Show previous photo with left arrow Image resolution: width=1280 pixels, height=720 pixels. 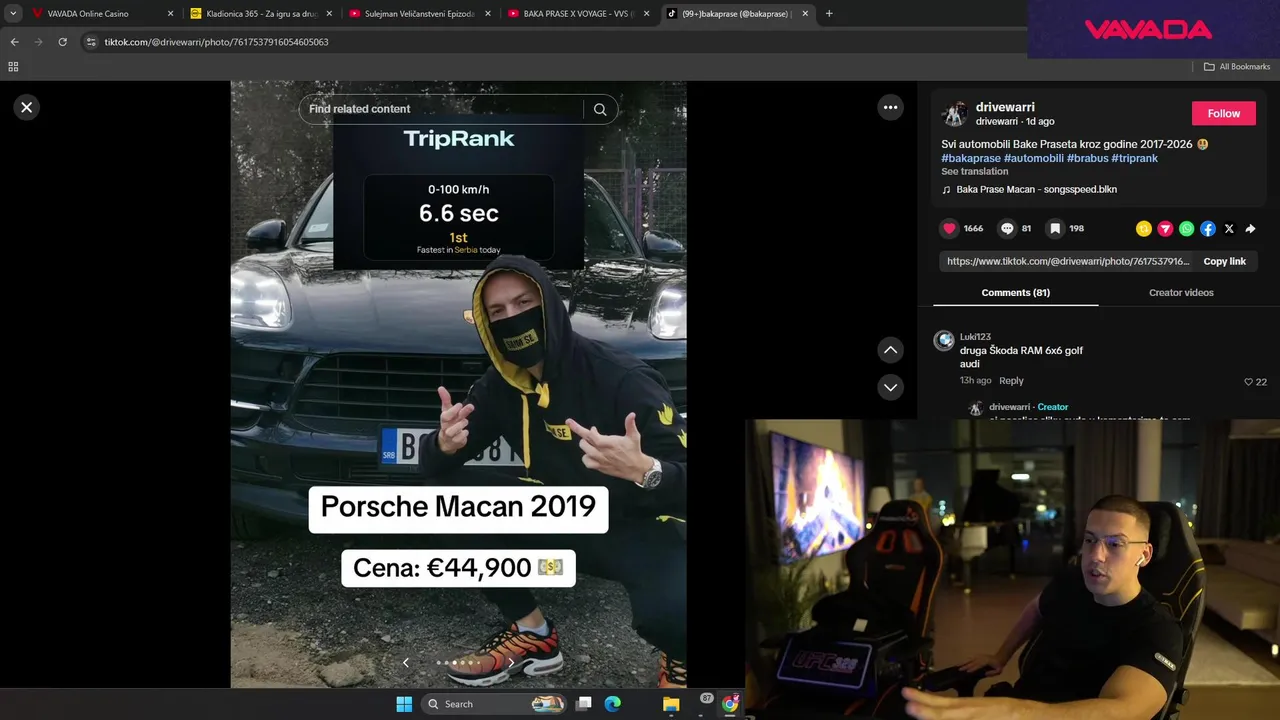(x=405, y=662)
